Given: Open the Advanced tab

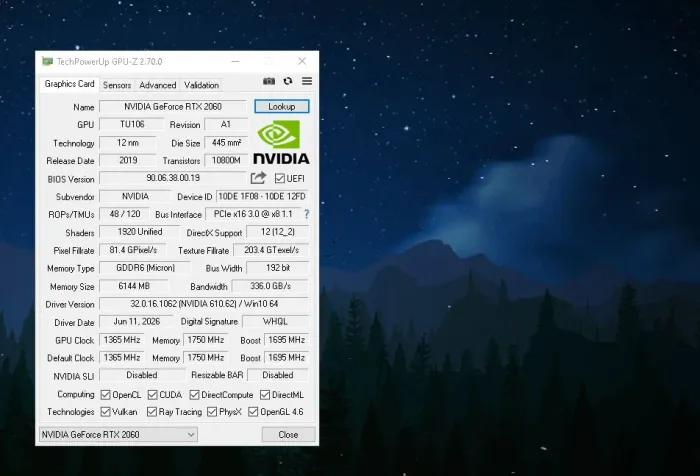Looking at the screenshot, I should [x=158, y=85].
